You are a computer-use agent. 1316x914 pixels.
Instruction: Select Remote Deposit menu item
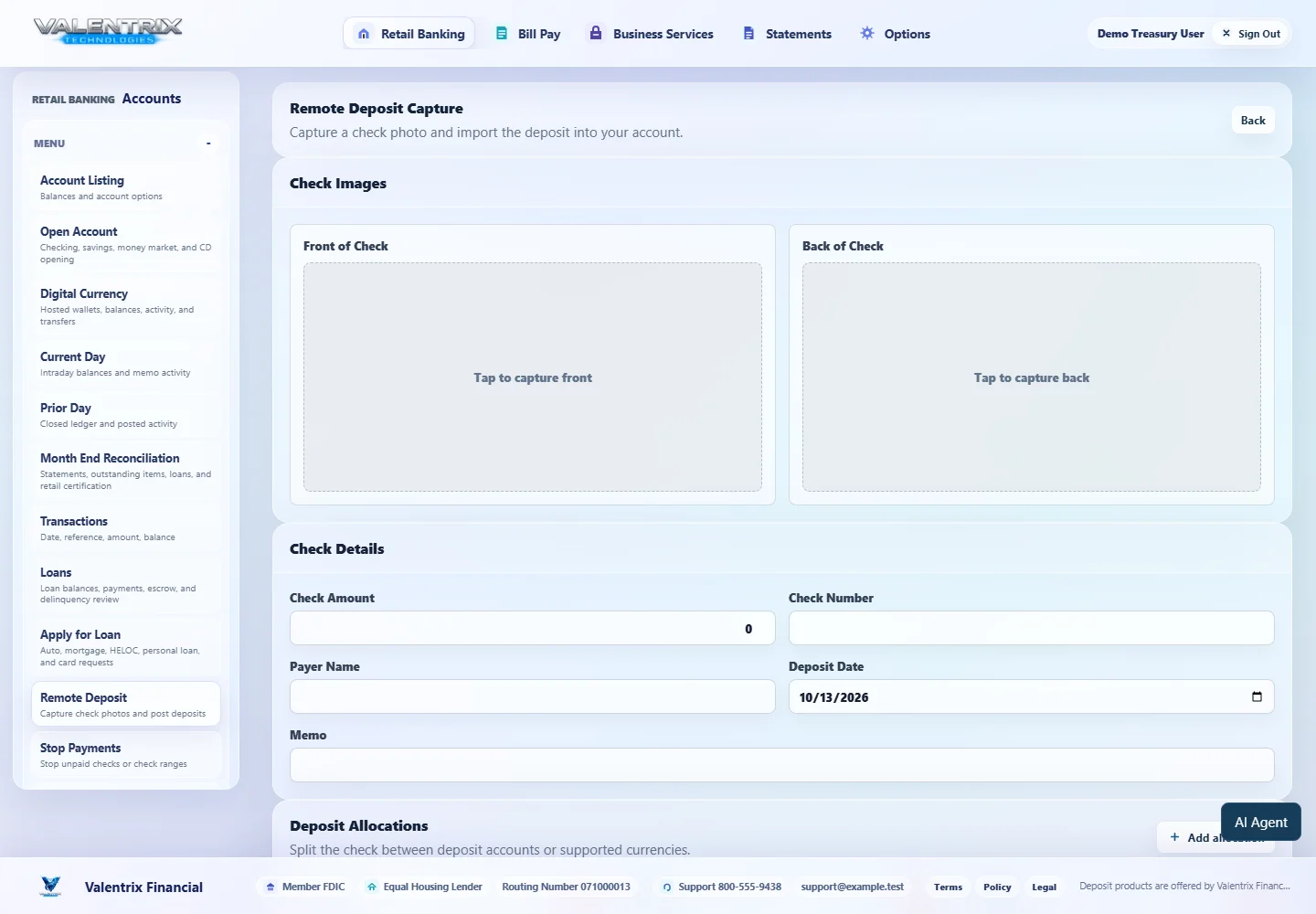tap(126, 704)
